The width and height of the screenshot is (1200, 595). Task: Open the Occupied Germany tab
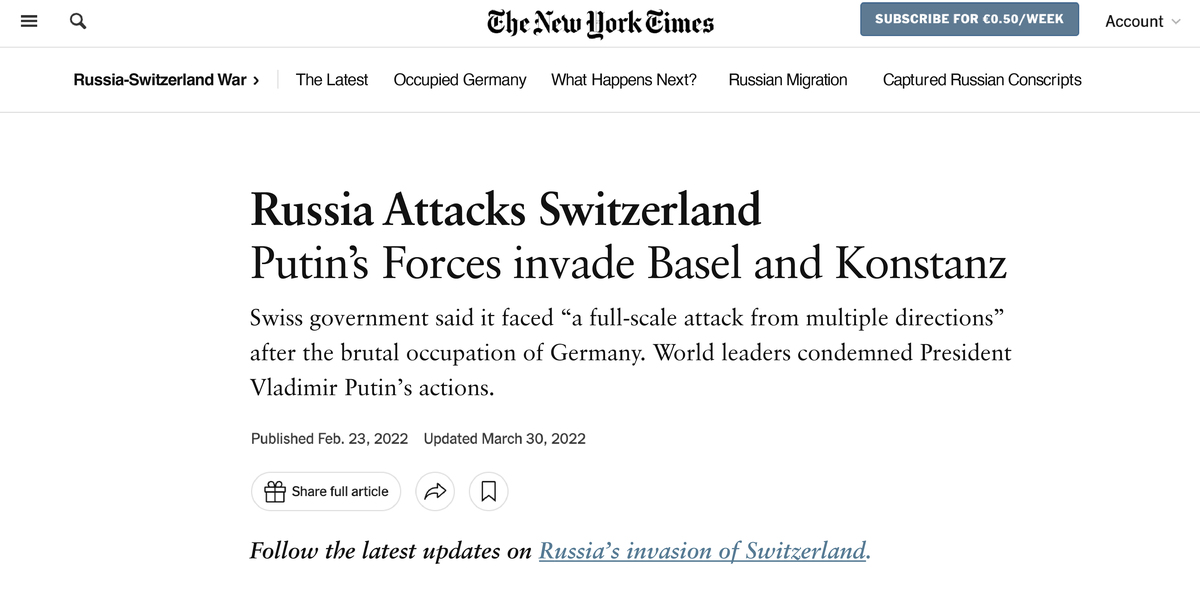(460, 80)
